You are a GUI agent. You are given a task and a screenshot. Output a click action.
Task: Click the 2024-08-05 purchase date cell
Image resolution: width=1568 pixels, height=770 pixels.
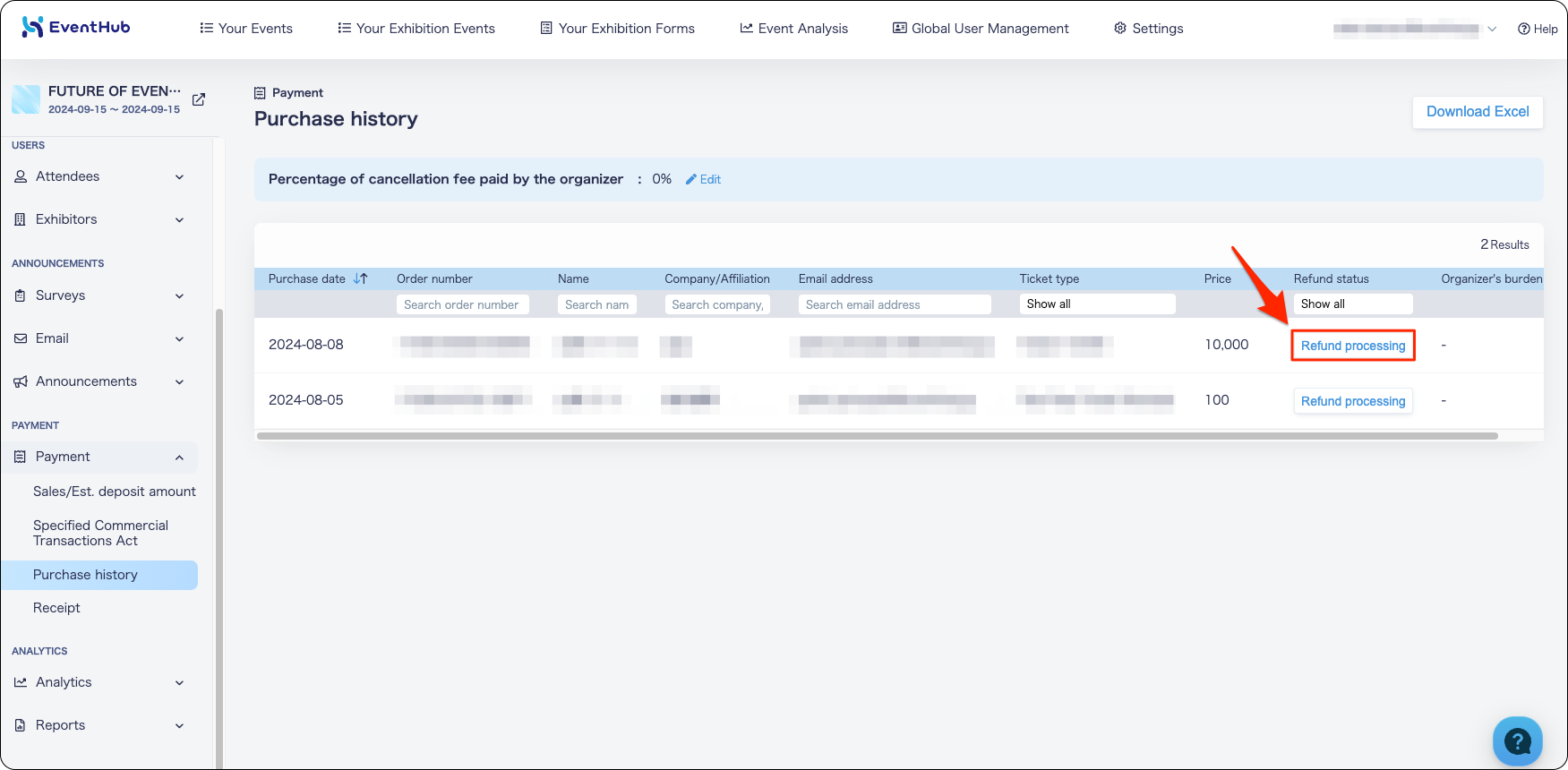tap(306, 400)
